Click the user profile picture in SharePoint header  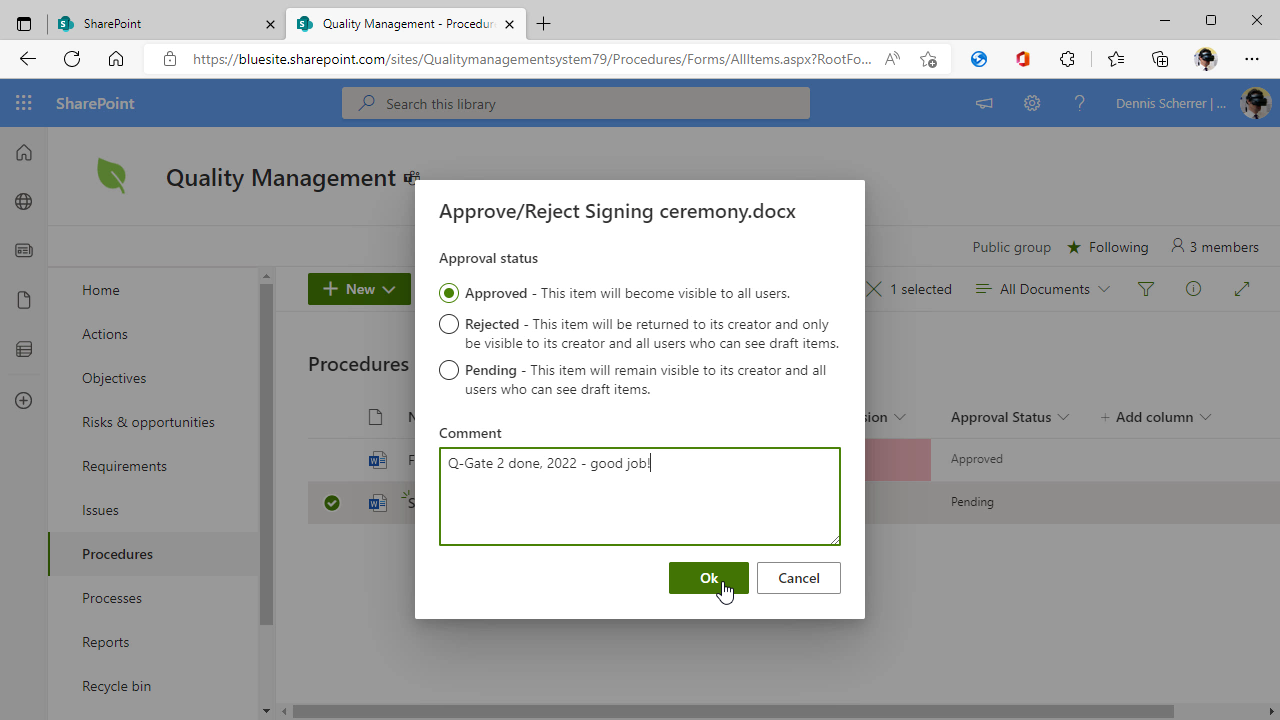(x=1255, y=103)
